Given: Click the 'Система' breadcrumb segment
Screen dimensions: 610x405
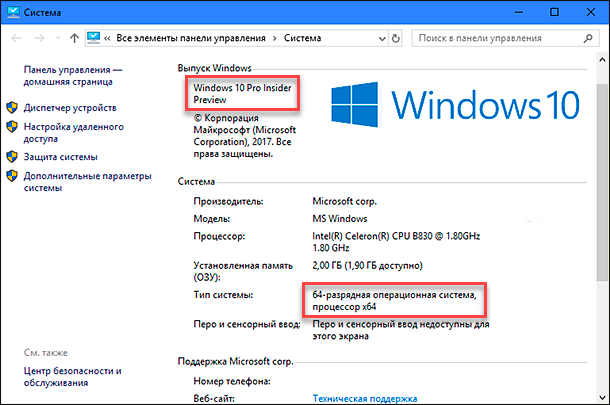Looking at the screenshot, I should [x=302, y=38].
